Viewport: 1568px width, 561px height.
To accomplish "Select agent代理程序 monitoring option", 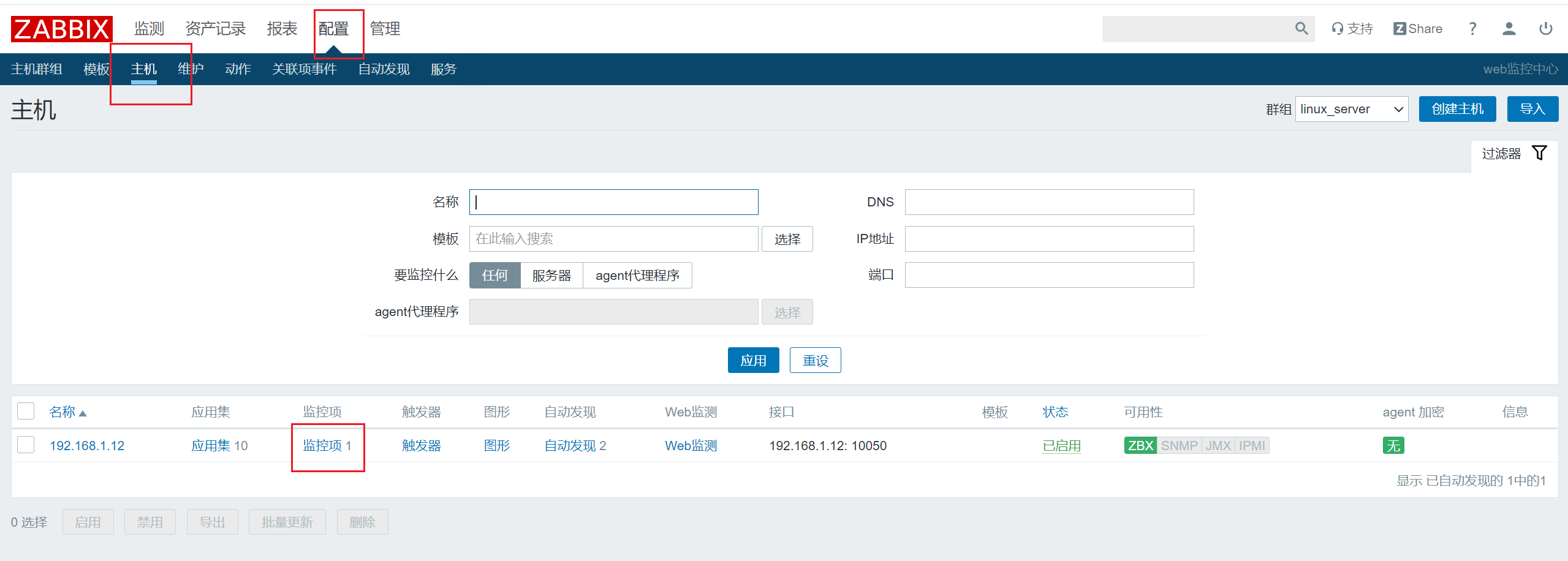I will pyautogui.click(x=637, y=275).
